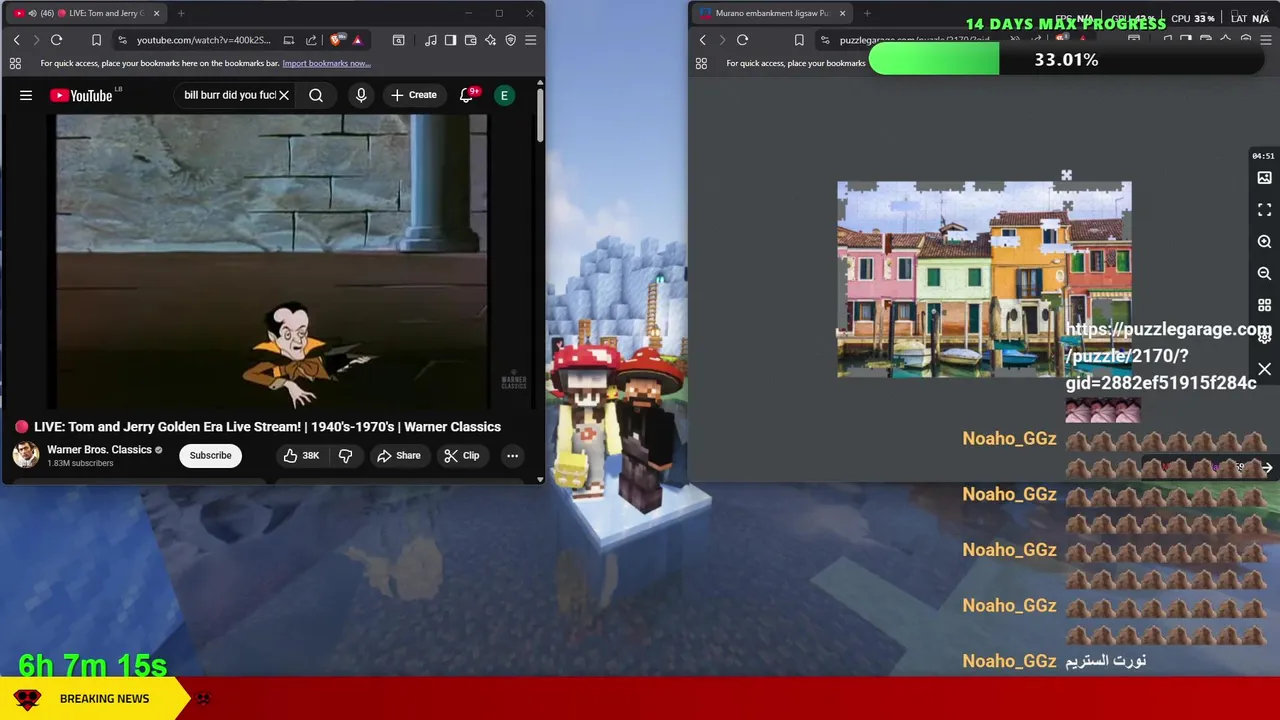This screenshot has height=720, width=1280.
Task: Open the YouTube account avatar E
Action: [504, 95]
